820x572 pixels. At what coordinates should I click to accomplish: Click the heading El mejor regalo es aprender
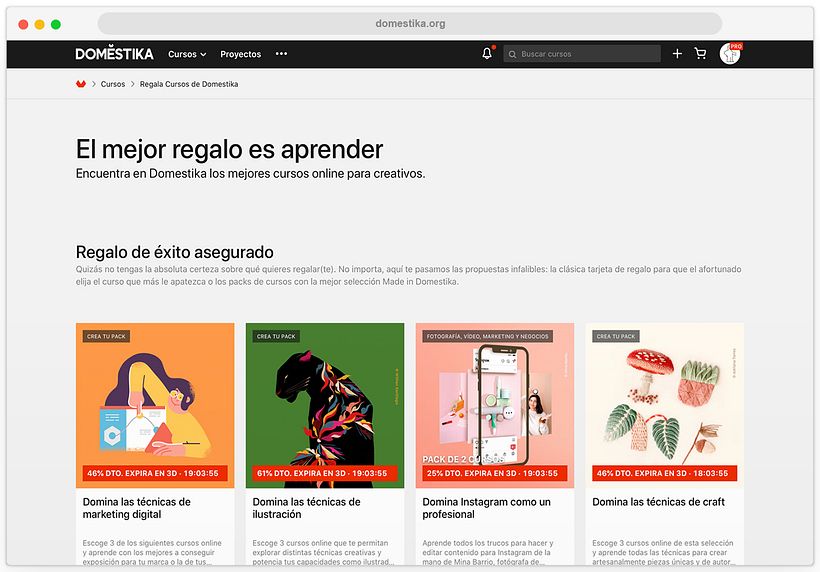[x=230, y=150]
